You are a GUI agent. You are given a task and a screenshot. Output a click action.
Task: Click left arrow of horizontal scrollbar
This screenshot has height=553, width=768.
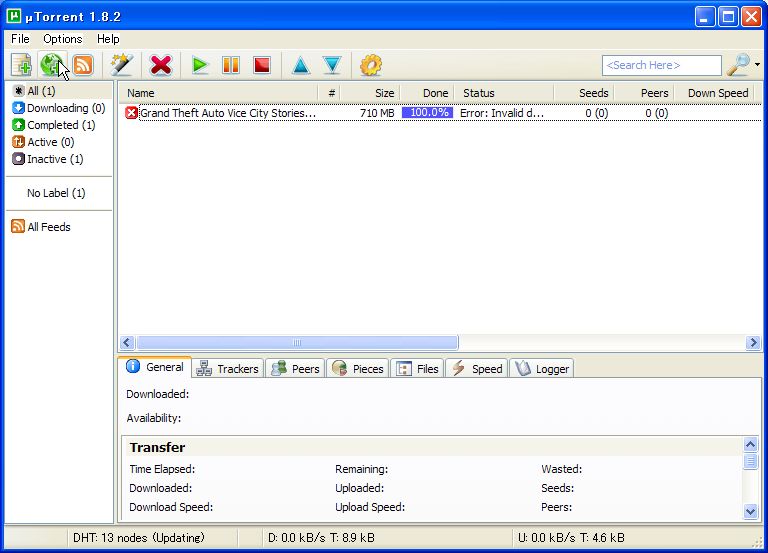(x=127, y=342)
